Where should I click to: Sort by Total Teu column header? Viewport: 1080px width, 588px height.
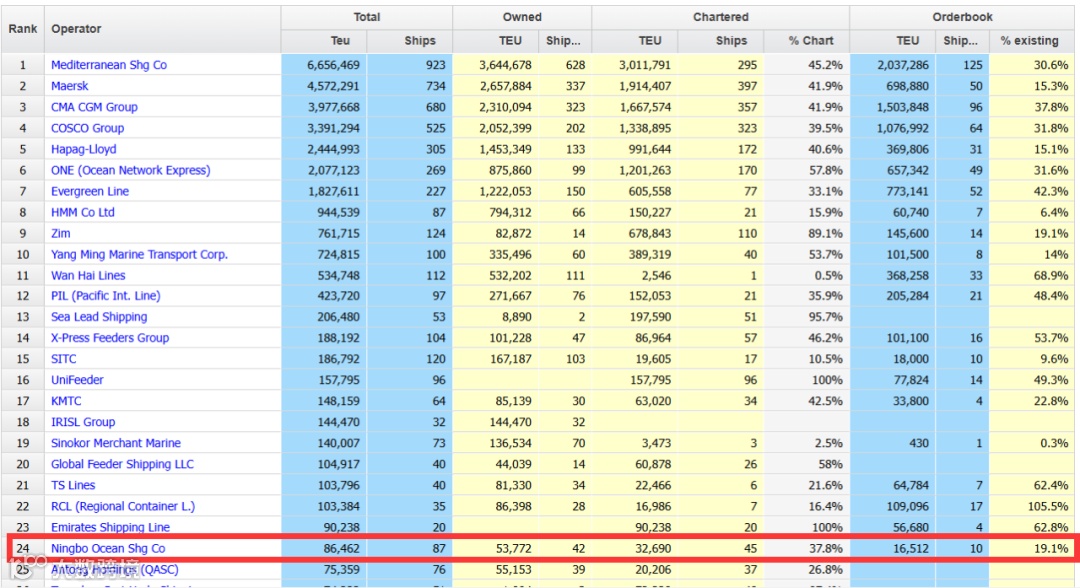pos(324,41)
